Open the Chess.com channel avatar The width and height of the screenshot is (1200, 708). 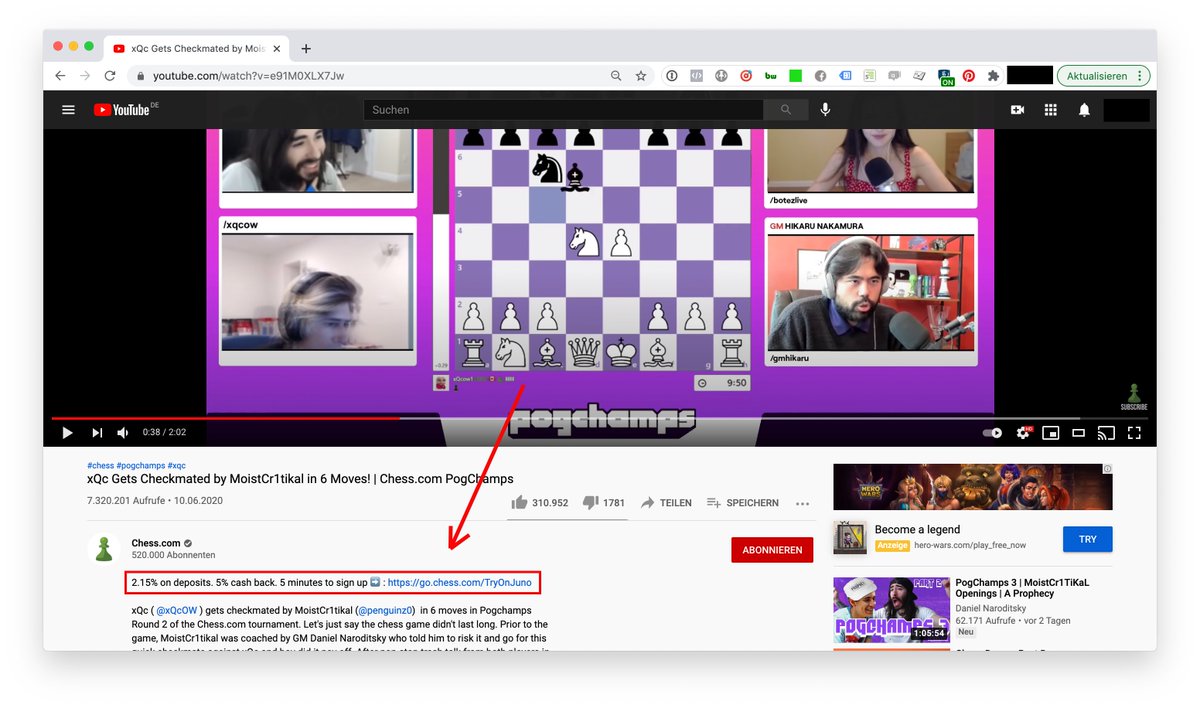(104, 549)
